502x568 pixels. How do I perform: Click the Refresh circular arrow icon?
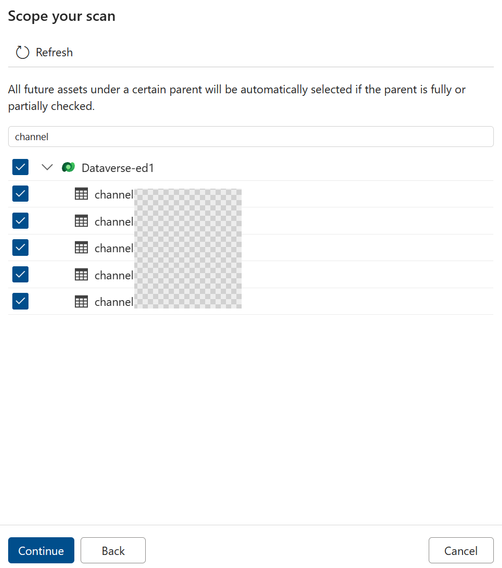point(22,53)
